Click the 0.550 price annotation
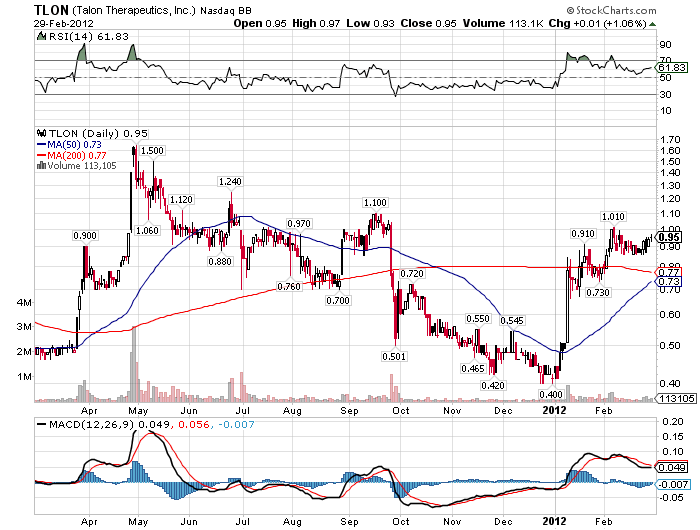Screen dimensions: 700x530 (478, 318)
